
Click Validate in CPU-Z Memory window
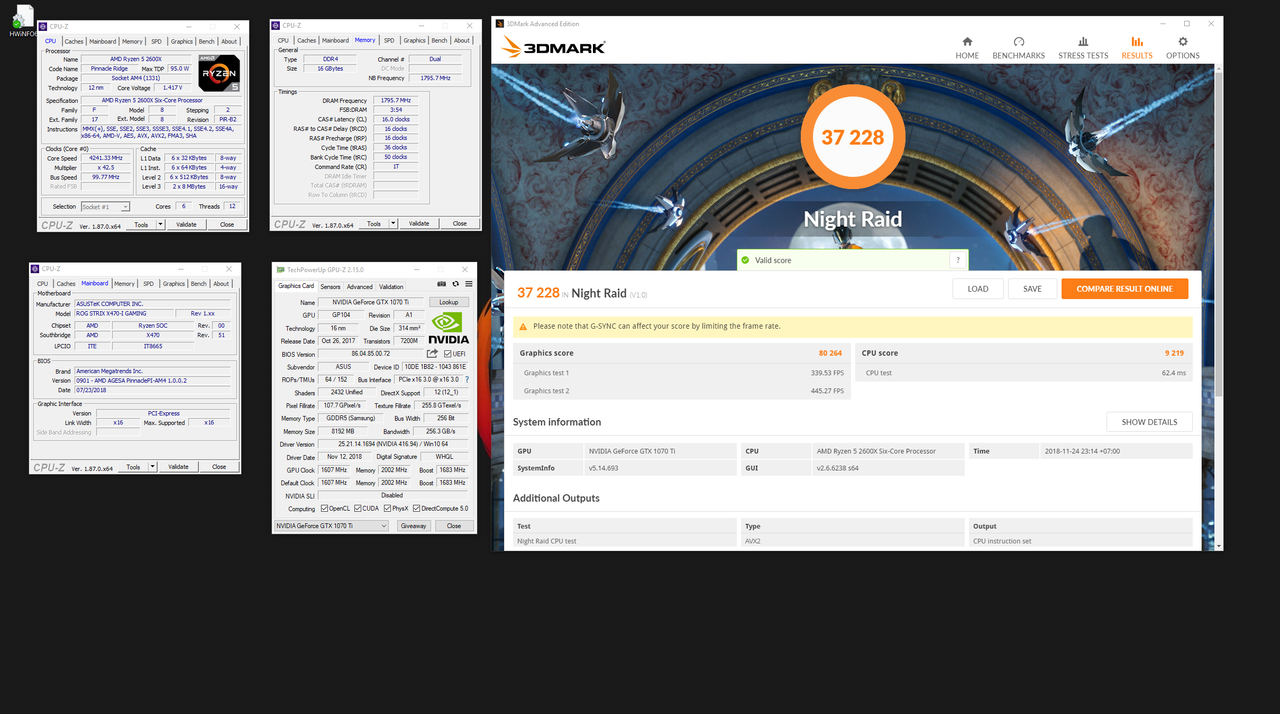point(419,223)
